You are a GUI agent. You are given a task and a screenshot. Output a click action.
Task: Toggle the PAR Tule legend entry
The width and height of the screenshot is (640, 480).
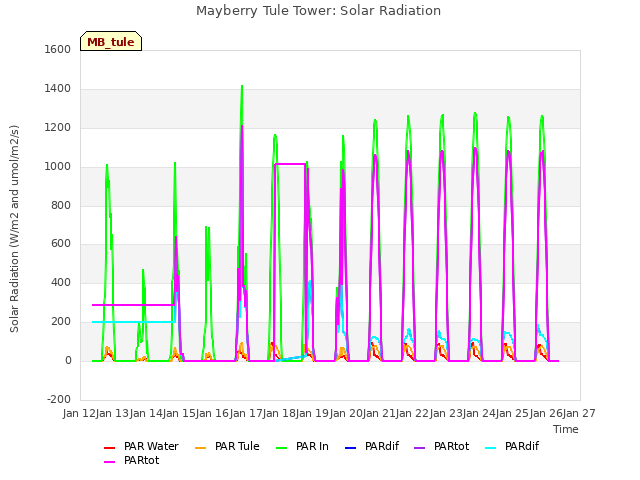tap(227, 447)
